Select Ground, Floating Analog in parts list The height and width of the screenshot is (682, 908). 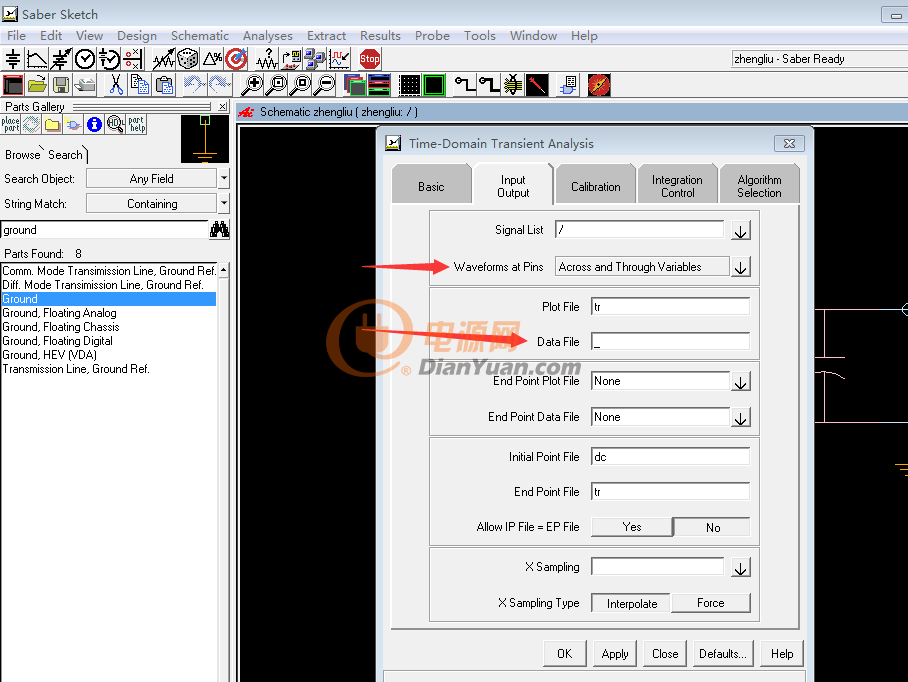click(109, 313)
